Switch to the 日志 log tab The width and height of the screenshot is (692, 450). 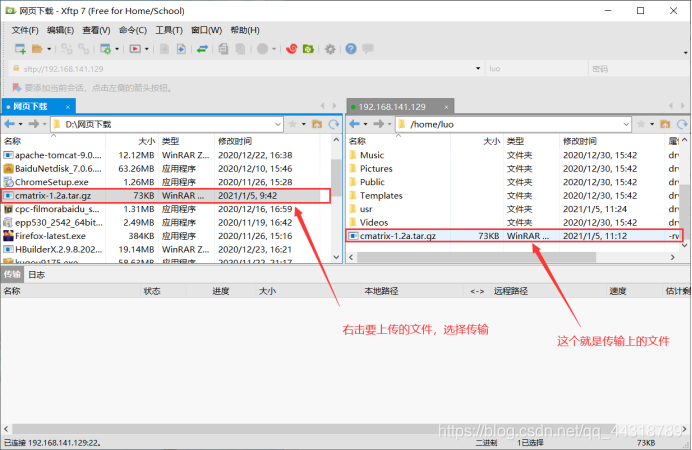(36, 275)
